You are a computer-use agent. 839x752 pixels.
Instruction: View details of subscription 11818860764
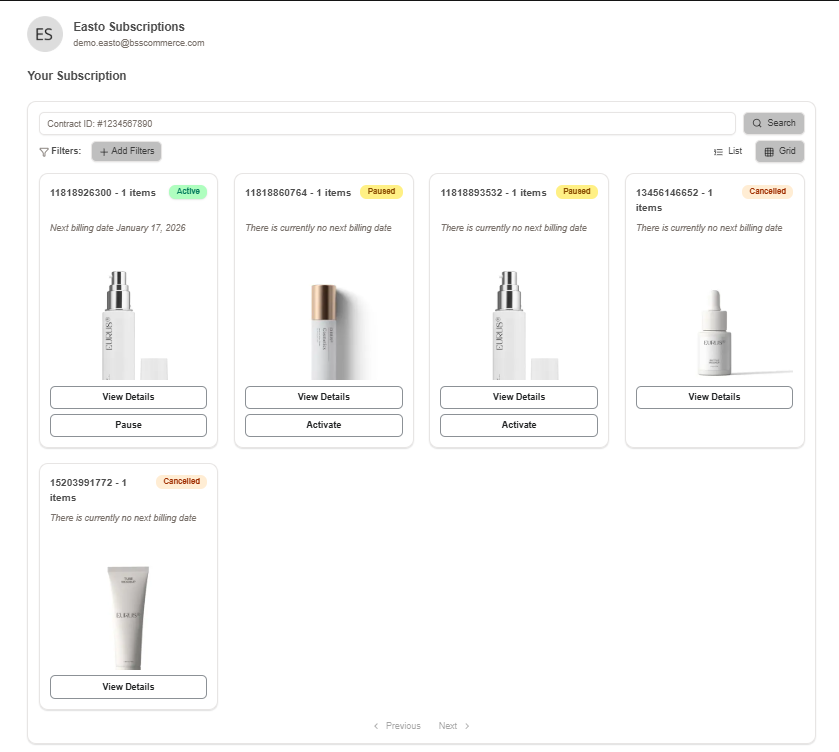(x=323, y=397)
